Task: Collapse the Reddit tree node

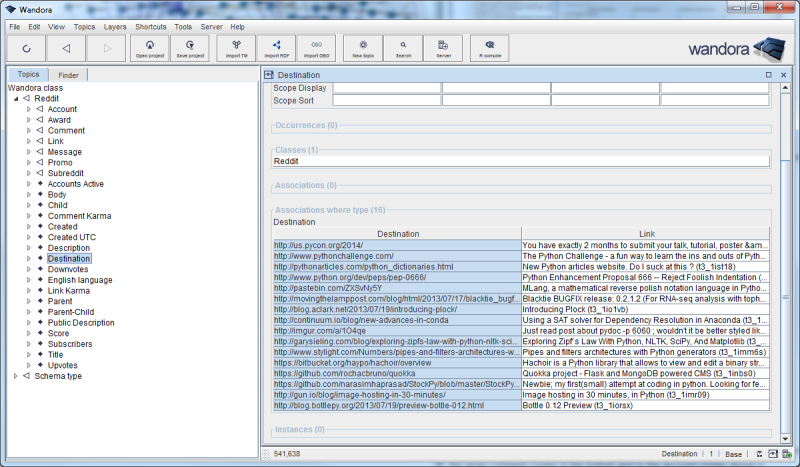Action: click(x=16, y=99)
